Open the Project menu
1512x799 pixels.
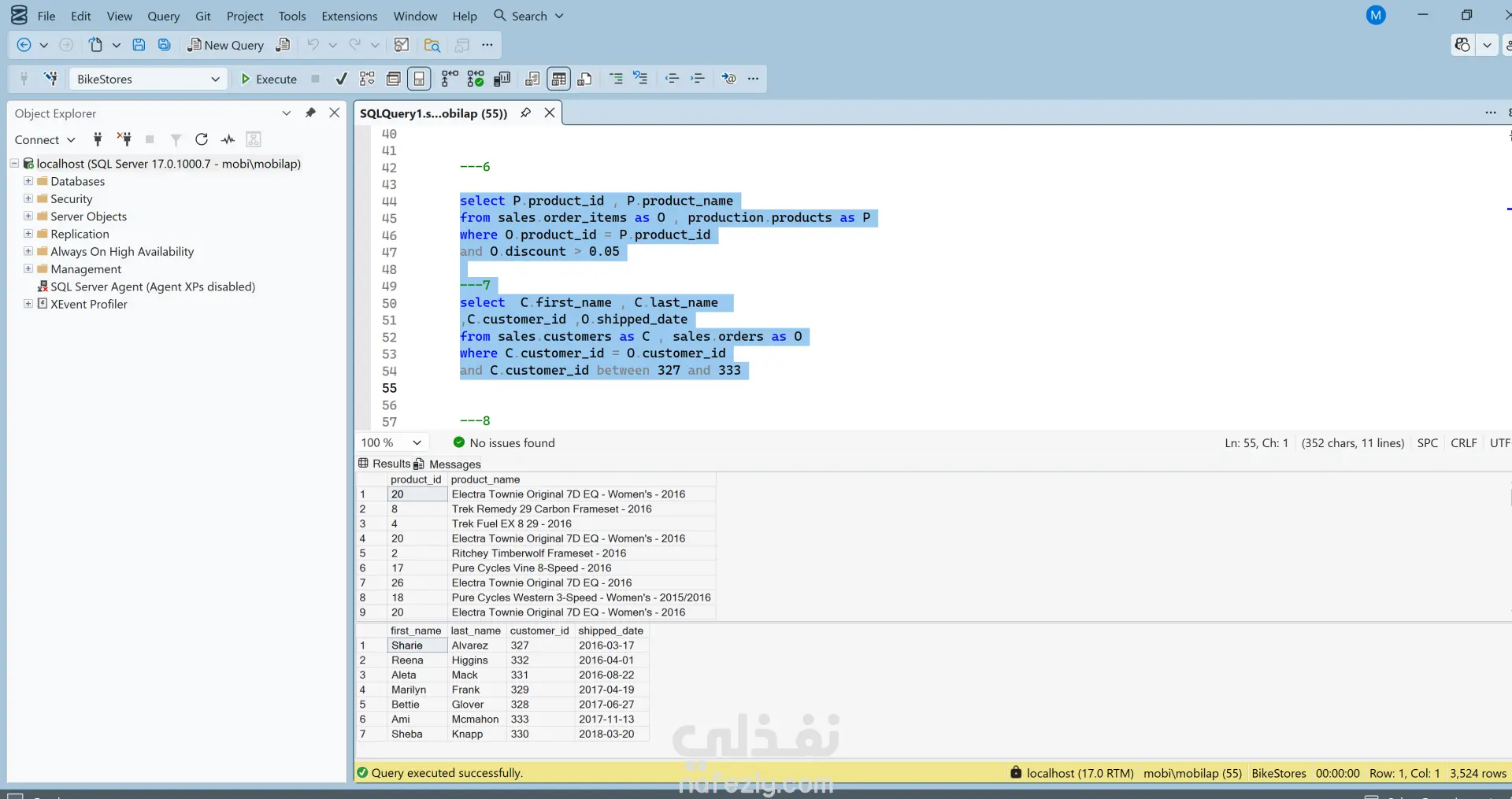coord(245,16)
